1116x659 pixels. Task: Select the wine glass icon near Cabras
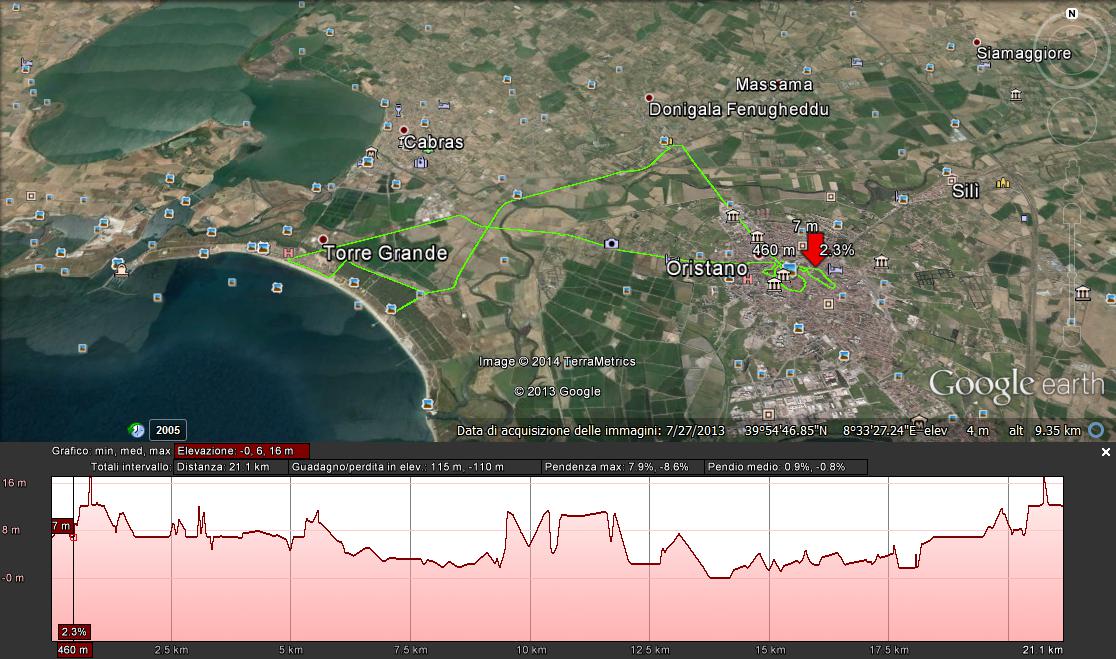point(400,110)
